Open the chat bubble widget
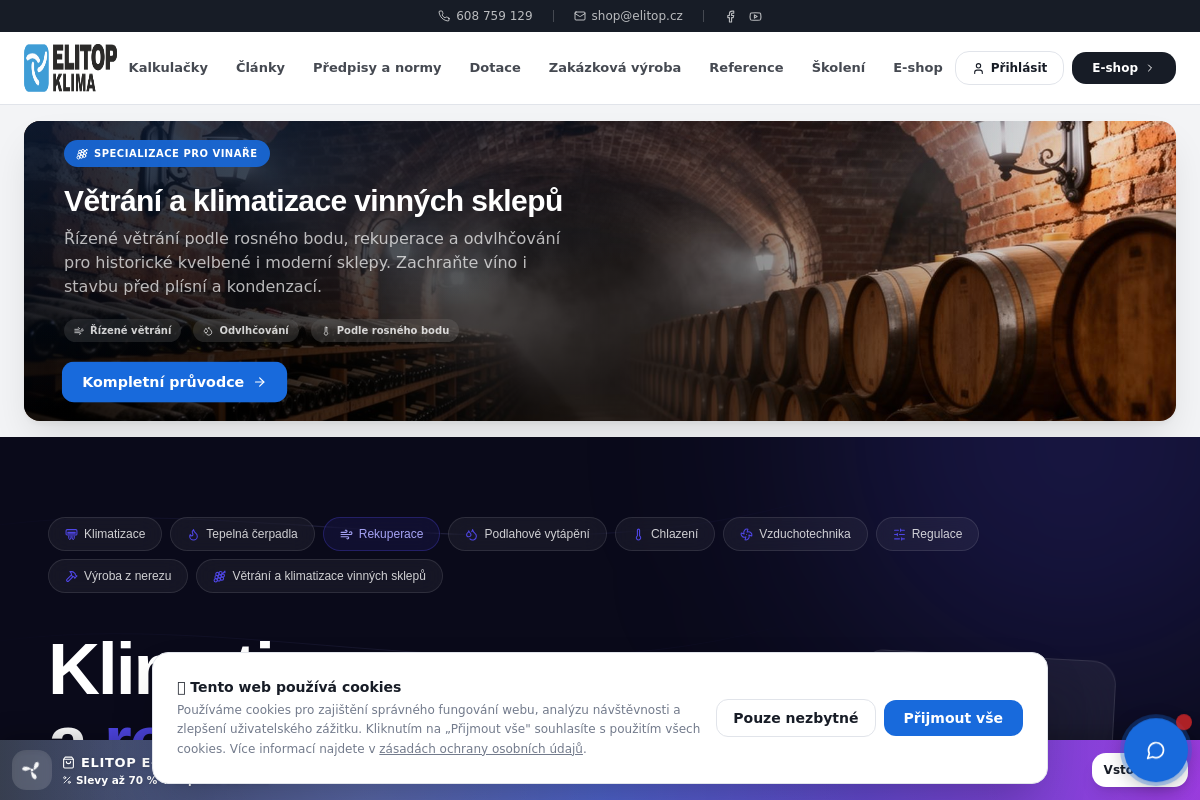This screenshot has height=800, width=1200. (x=1155, y=750)
